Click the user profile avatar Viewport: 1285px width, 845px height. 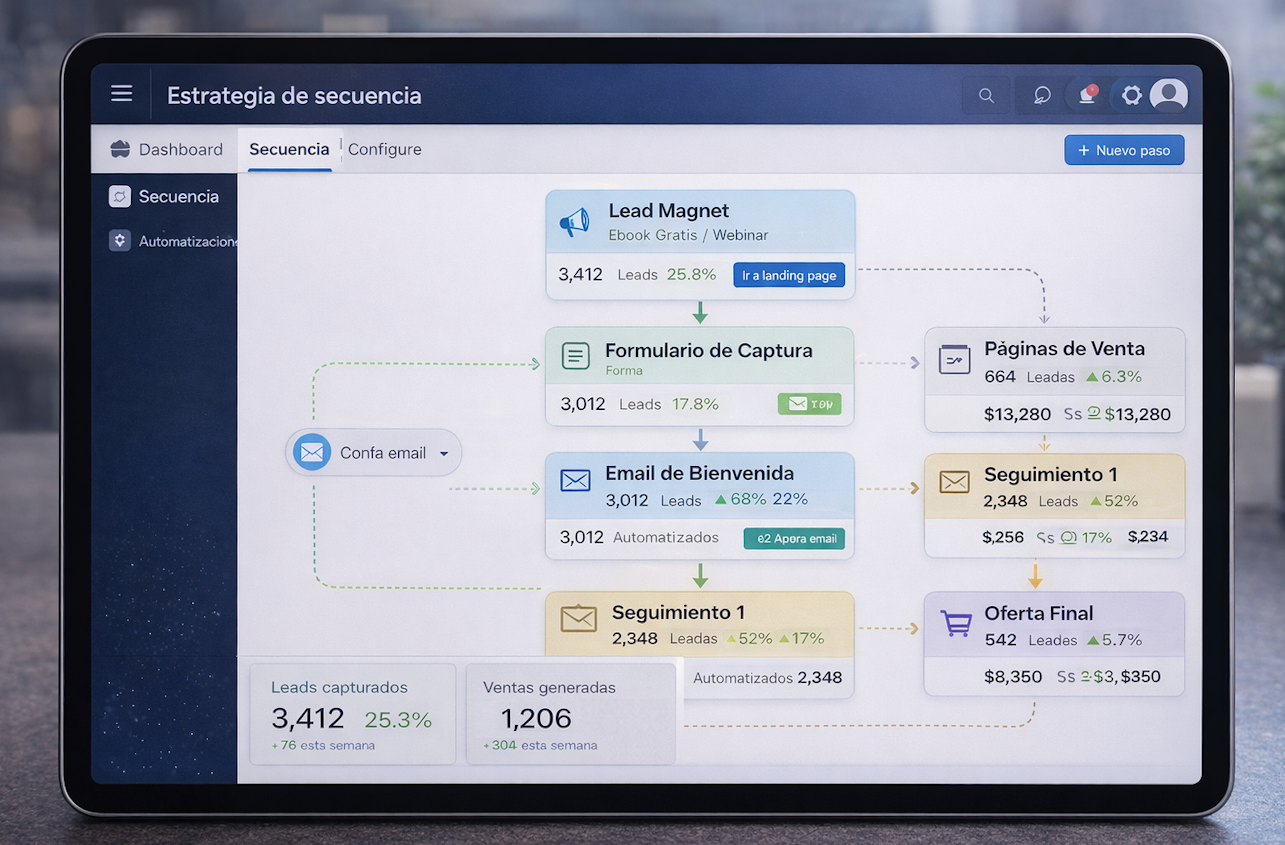click(x=1168, y=95)
